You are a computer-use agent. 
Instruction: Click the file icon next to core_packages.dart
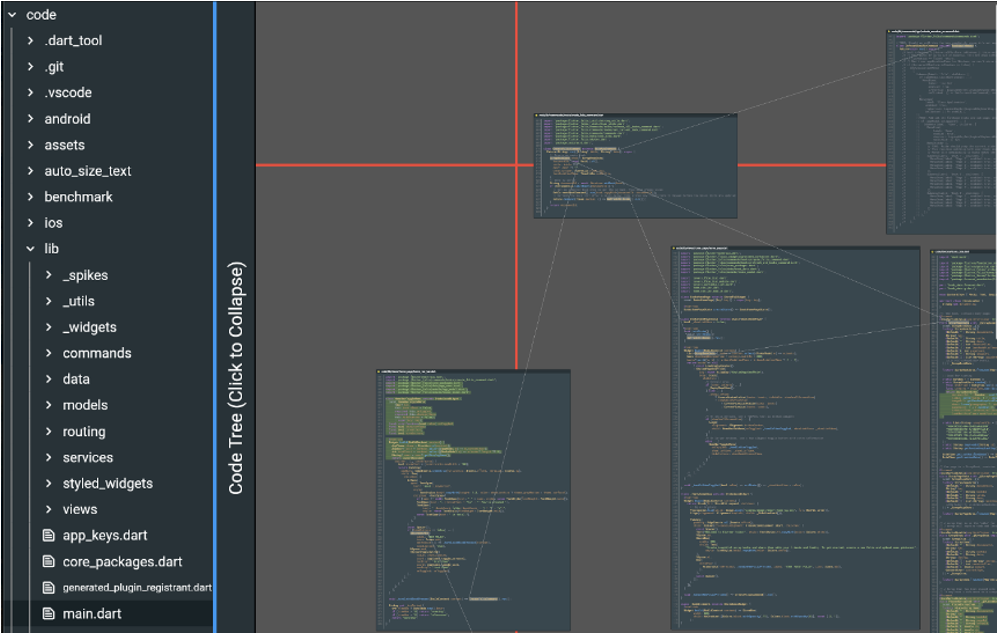pos(48,562)
